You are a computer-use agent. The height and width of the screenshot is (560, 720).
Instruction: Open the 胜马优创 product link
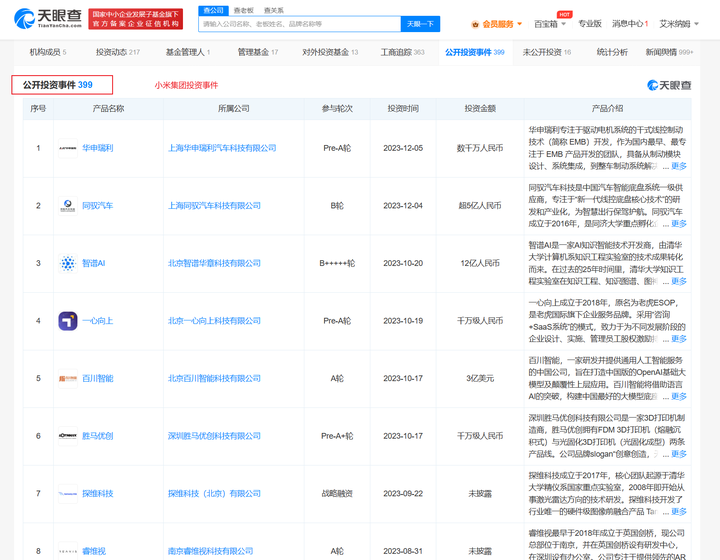[x=97, y=436]
